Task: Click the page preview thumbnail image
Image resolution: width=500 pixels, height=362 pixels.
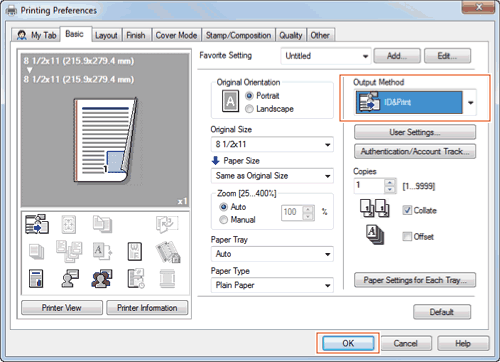Action: pos(105,140)
